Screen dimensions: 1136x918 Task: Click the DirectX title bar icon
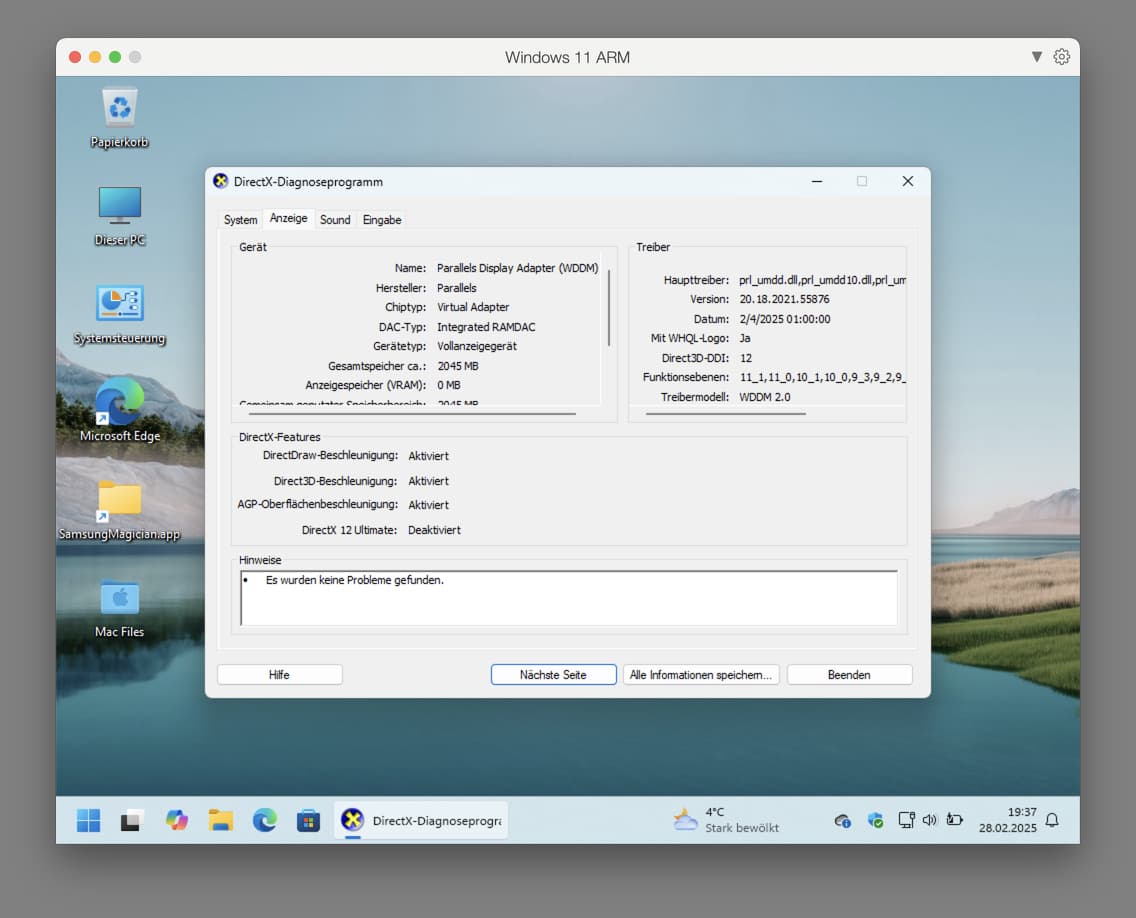[x=221, y=181]
